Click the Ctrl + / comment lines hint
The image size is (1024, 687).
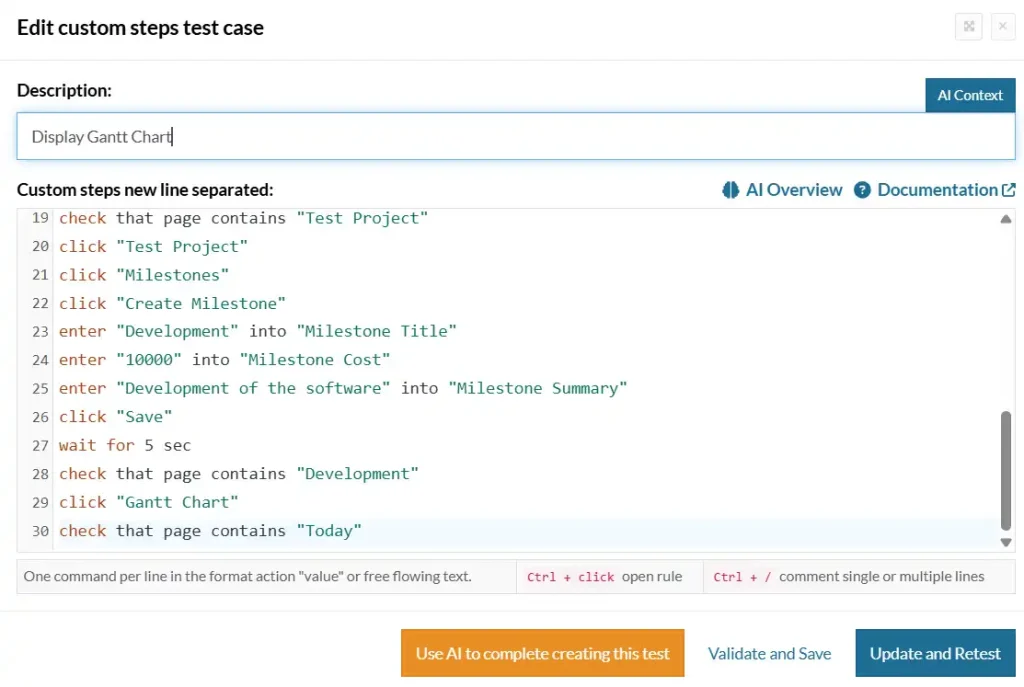coord(848,577)
